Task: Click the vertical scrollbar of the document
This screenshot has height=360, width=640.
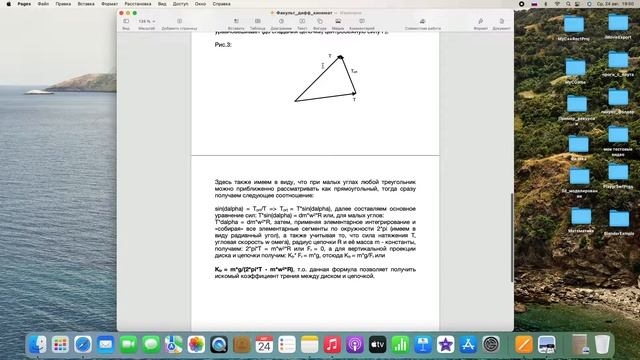Action: click(x=512, y=237)
